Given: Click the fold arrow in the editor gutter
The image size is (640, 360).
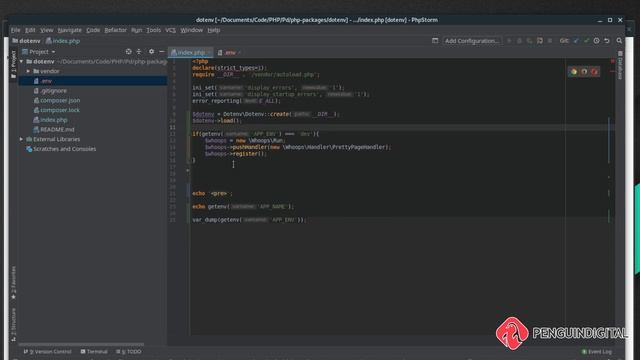Looking at the screenshot, I should pyautogui.click(x=188, y=171).
